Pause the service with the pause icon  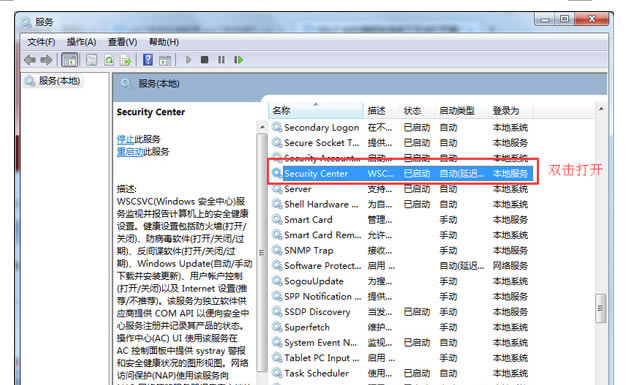[221, 60]
